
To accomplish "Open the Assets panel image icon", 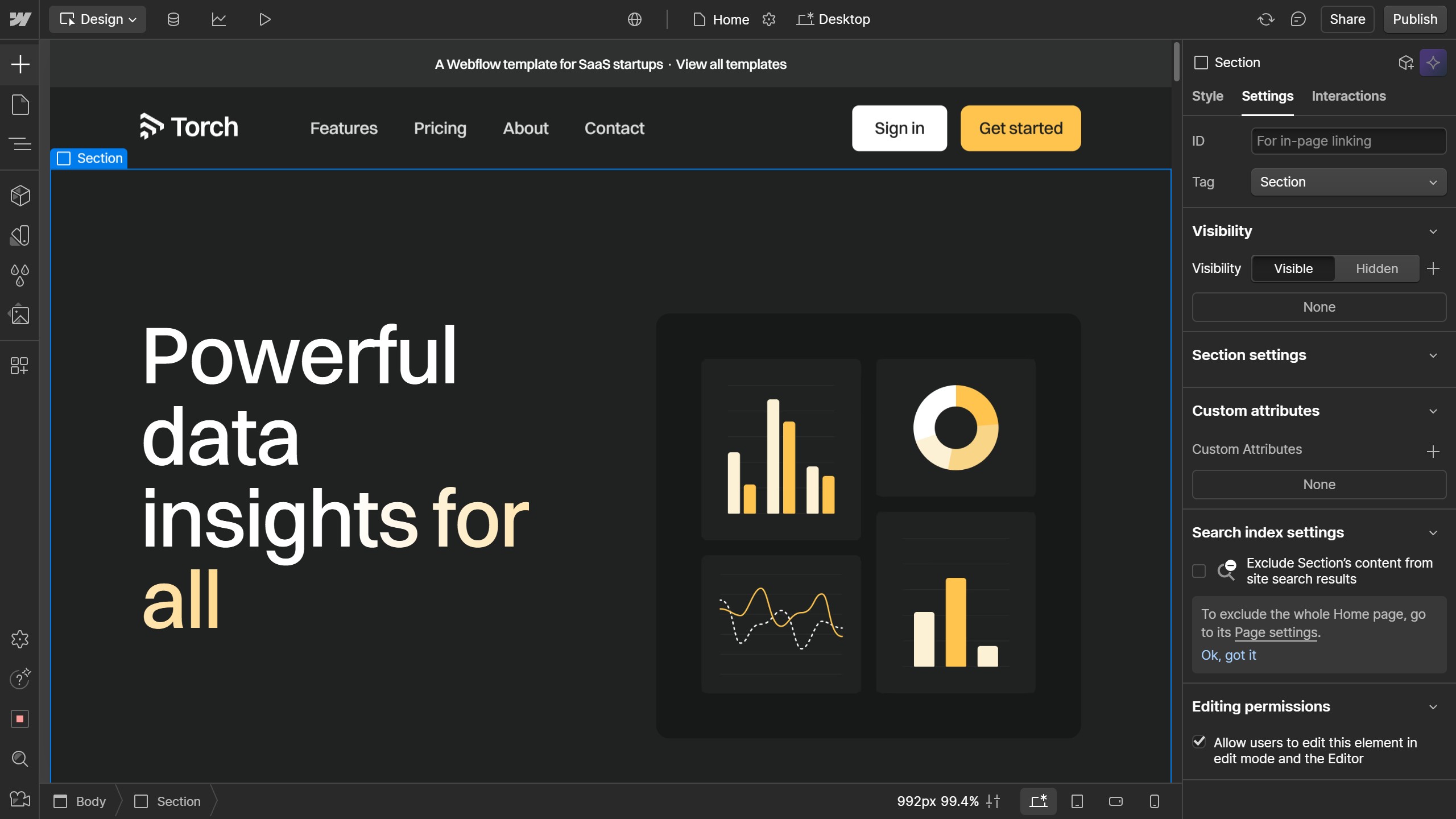I will (20, 315).
